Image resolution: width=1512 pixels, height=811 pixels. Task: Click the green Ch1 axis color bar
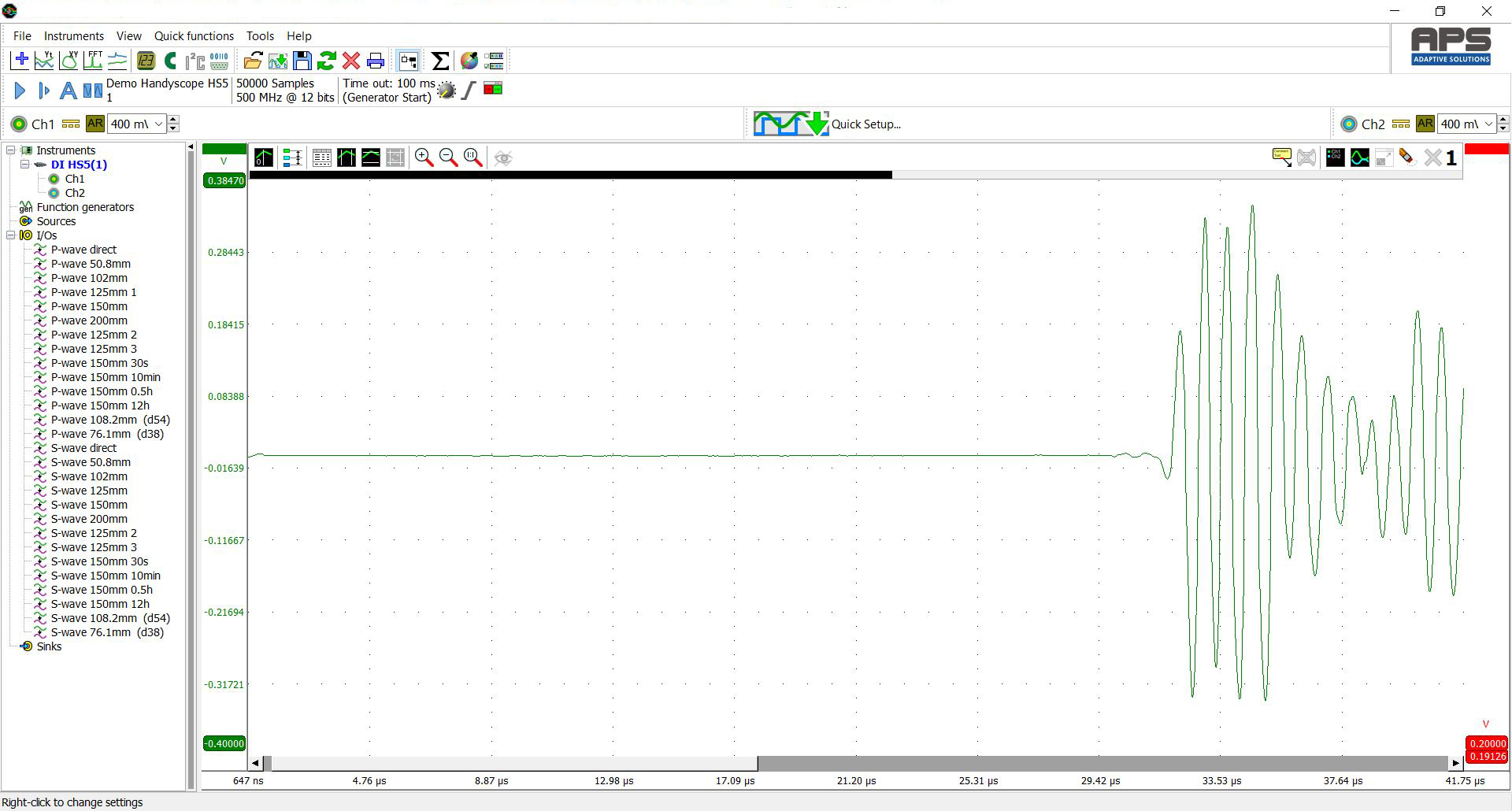pyautogui.click(x=224, y=149)
